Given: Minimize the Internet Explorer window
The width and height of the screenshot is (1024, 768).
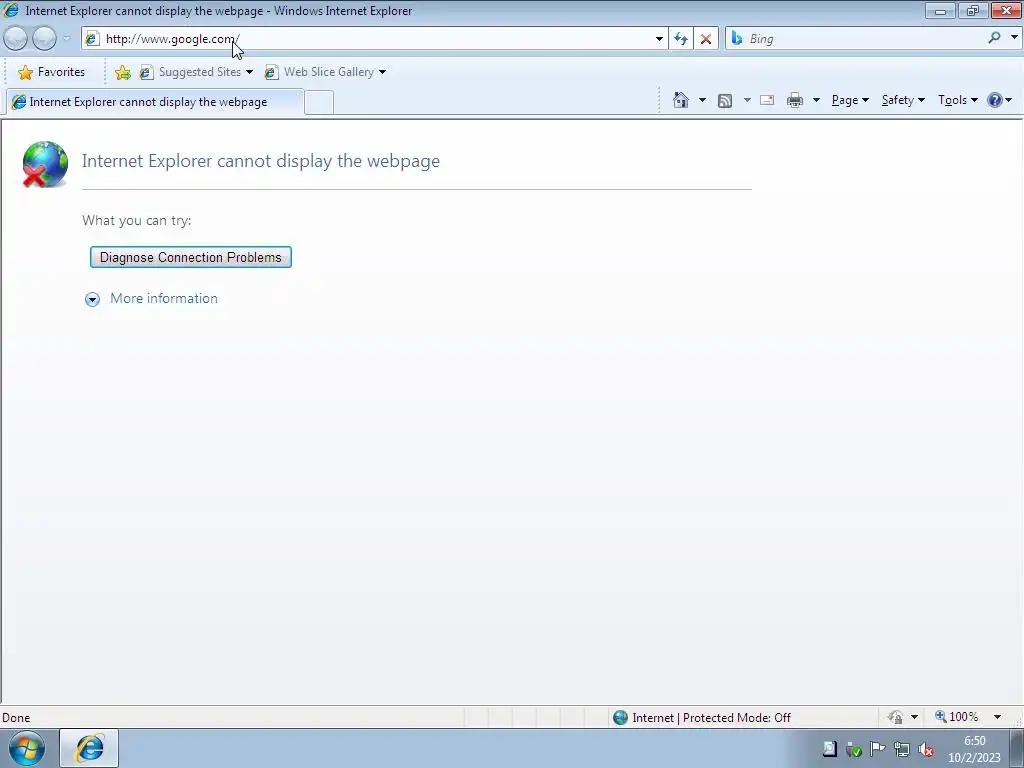Looking at the screenshot, I should 940,10.
